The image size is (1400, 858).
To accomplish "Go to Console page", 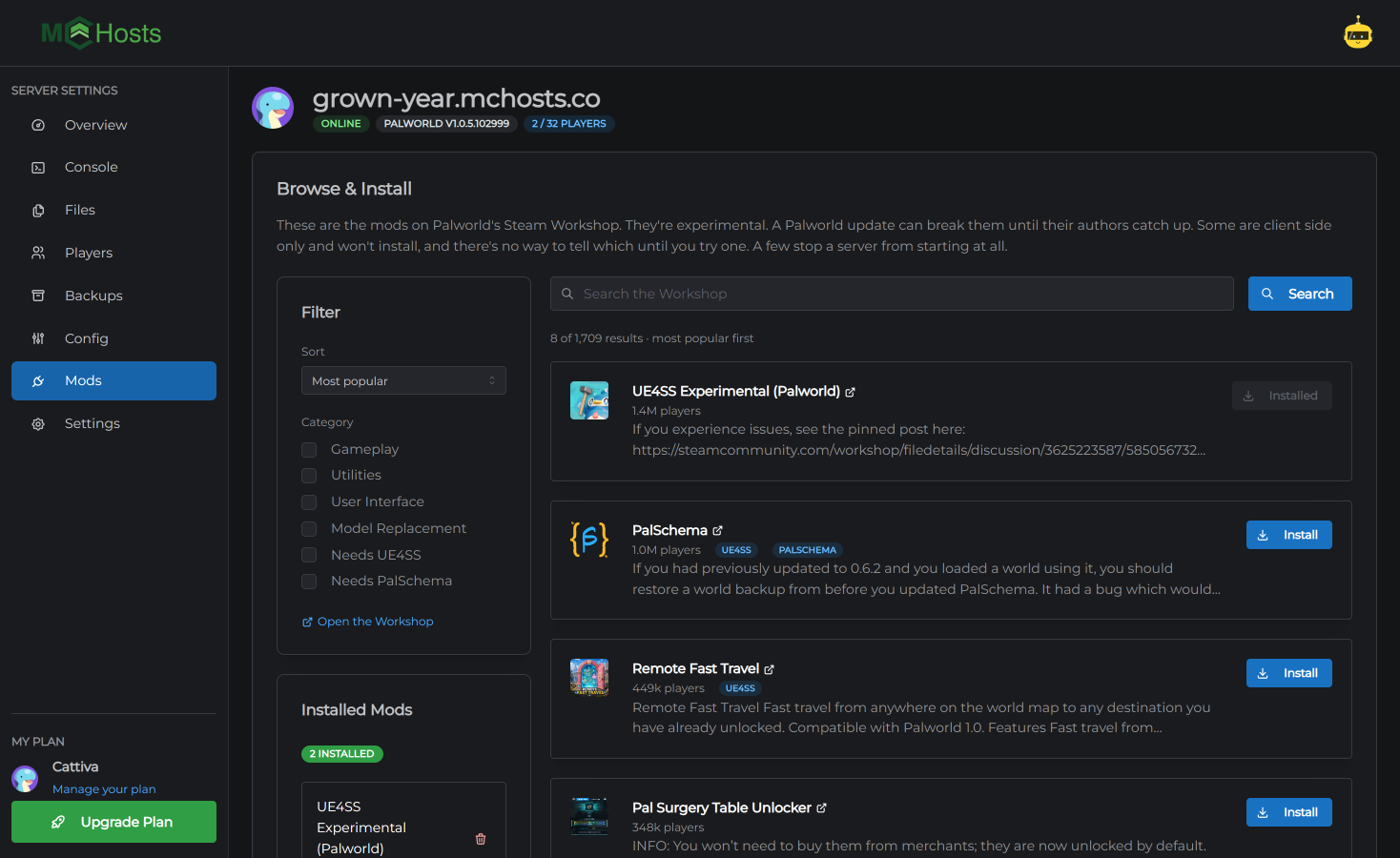I will coord(113,168).
